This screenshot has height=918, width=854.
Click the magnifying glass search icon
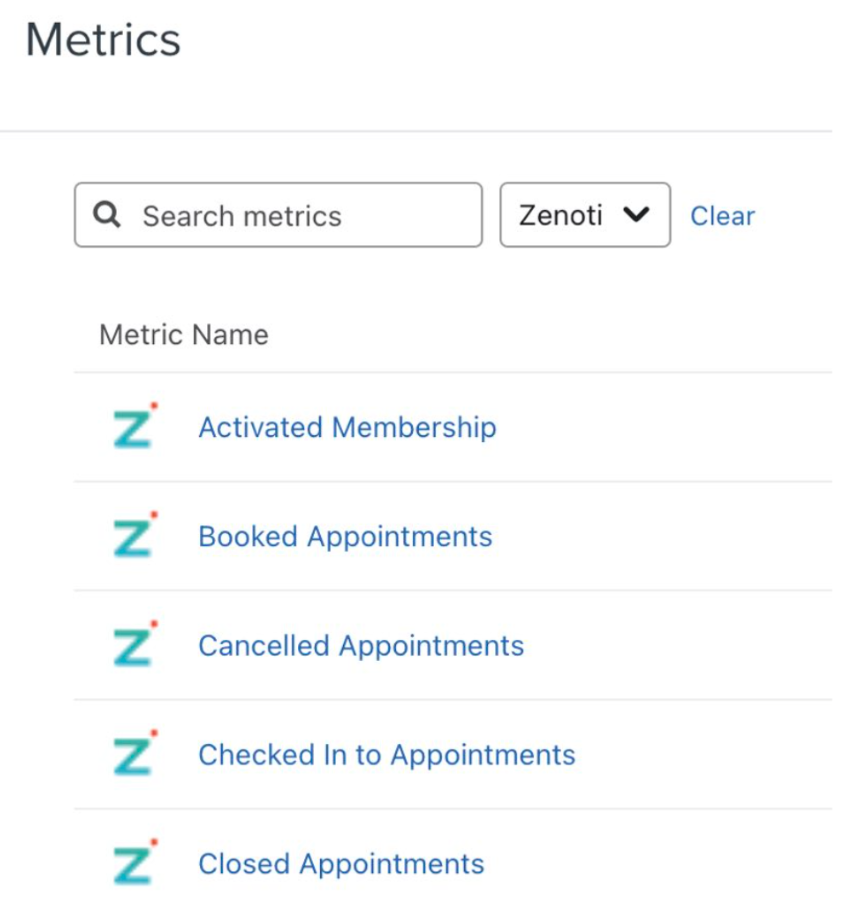(x=108, y=215)
